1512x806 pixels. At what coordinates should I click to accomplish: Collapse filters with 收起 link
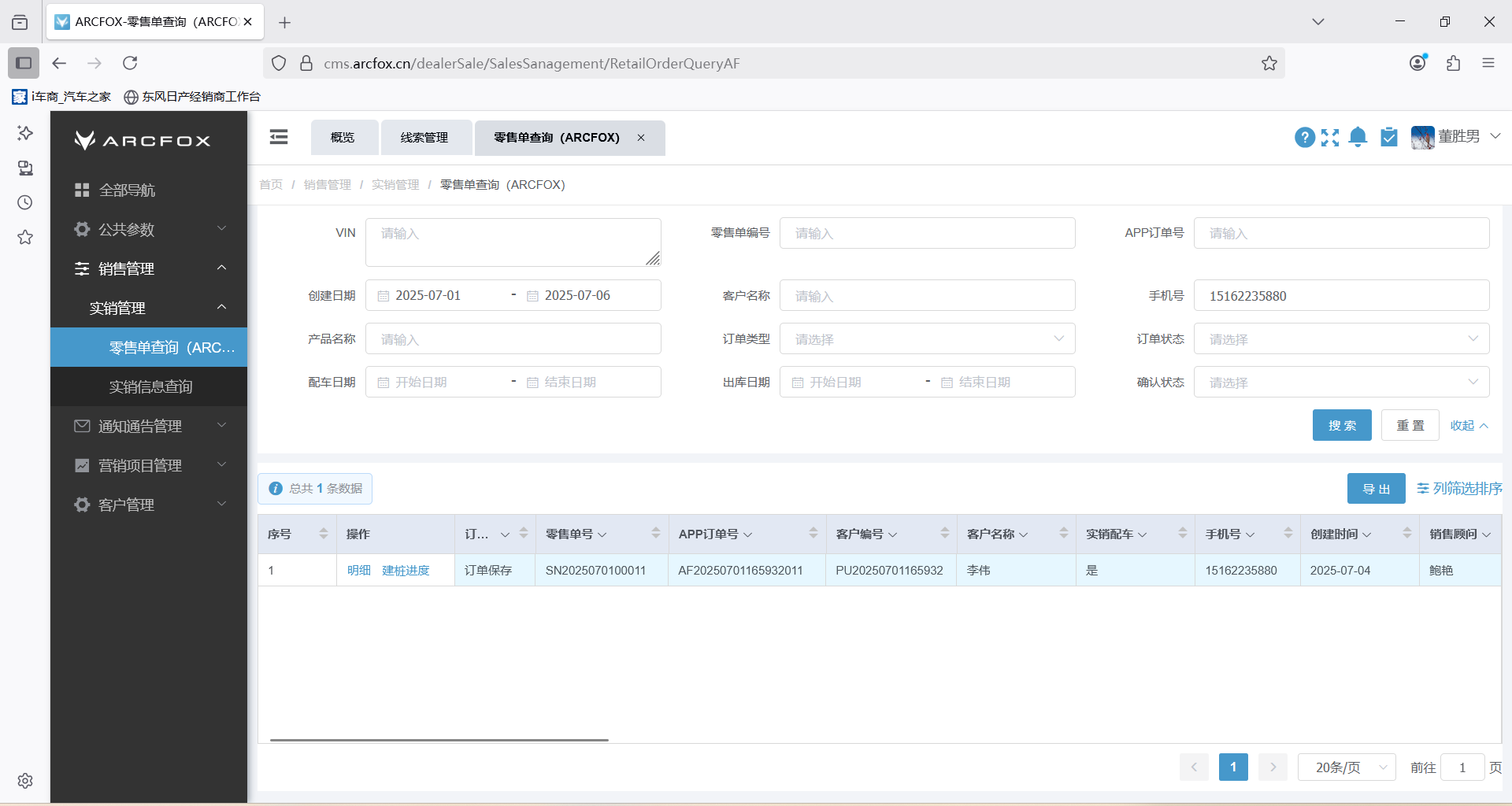coord(1469,425)
